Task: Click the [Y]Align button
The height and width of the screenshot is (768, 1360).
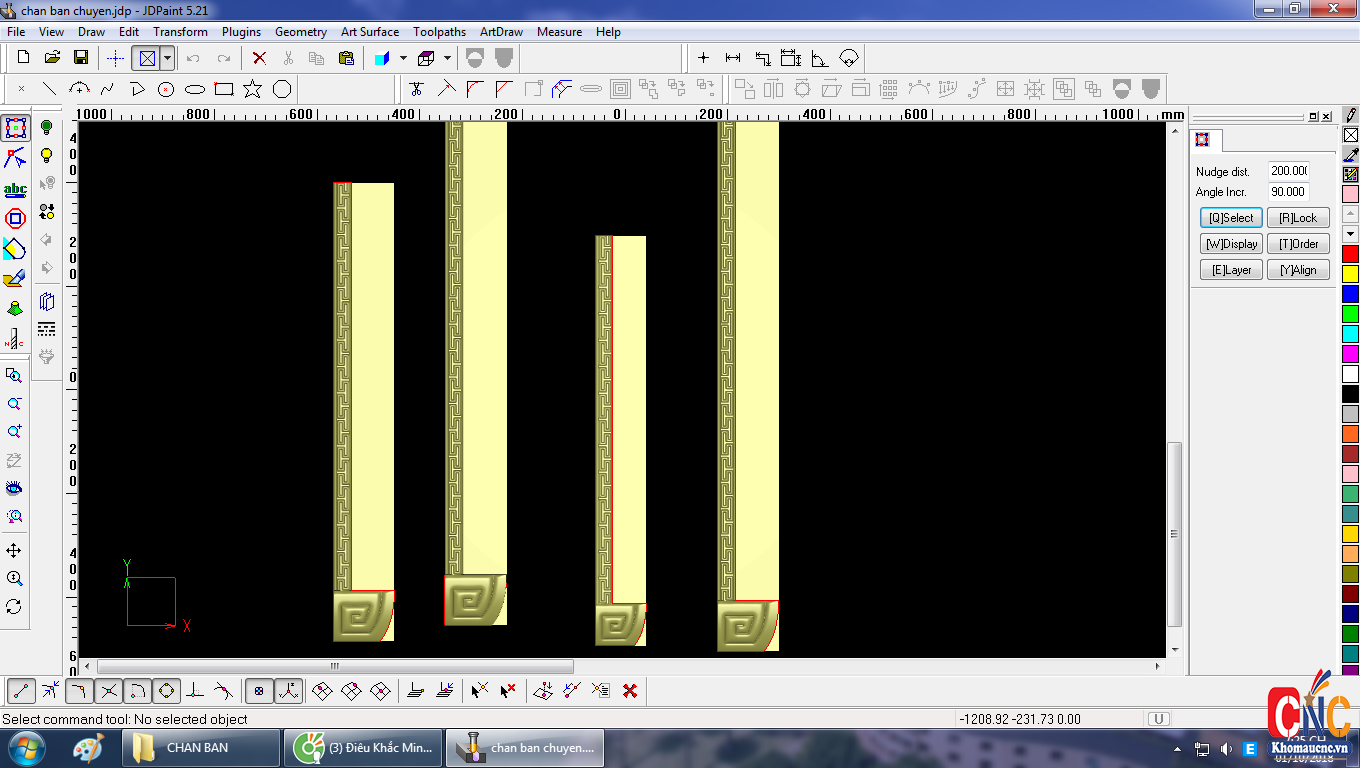Action: click(1298, 270)
